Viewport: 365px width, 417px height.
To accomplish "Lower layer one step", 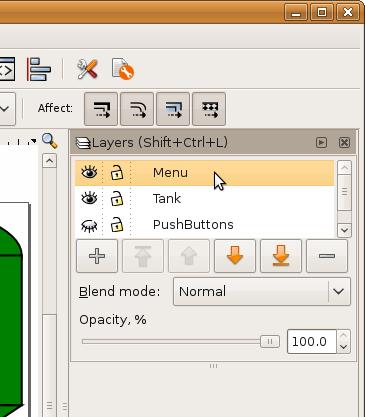I will (235, 256).
